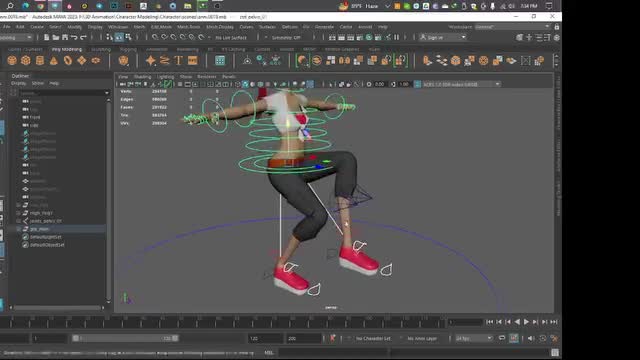Viewport: 640px width, 360px height.
Task: Toggle the viewport grid display icon
Action: pyautogui.click(x=180, y=84)
